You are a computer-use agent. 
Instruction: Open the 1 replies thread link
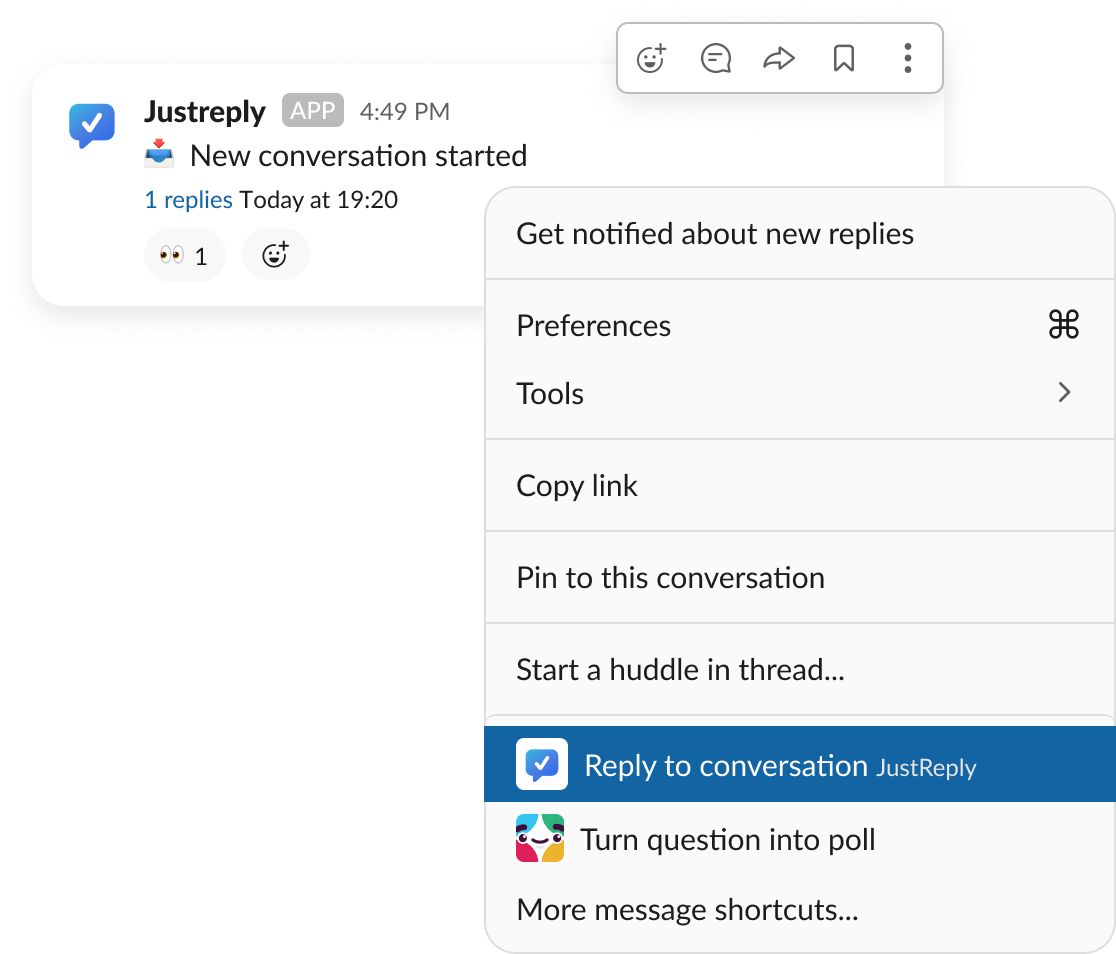point(188,200)
